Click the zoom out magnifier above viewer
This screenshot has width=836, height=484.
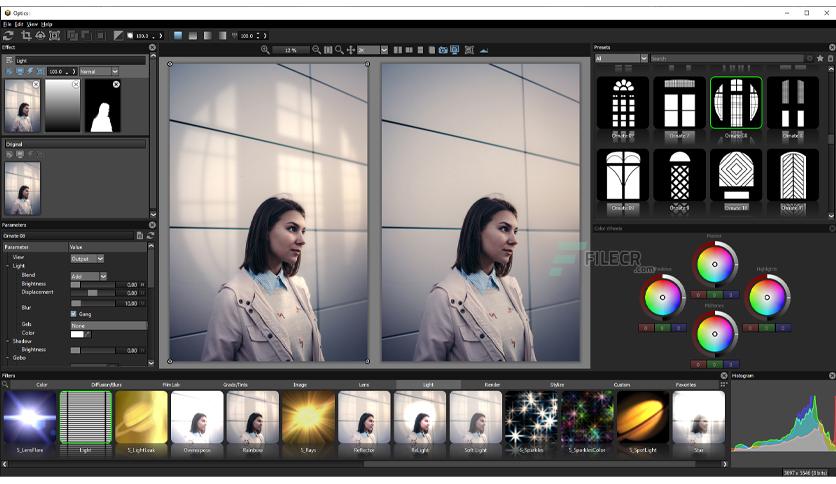coord(316,50)
